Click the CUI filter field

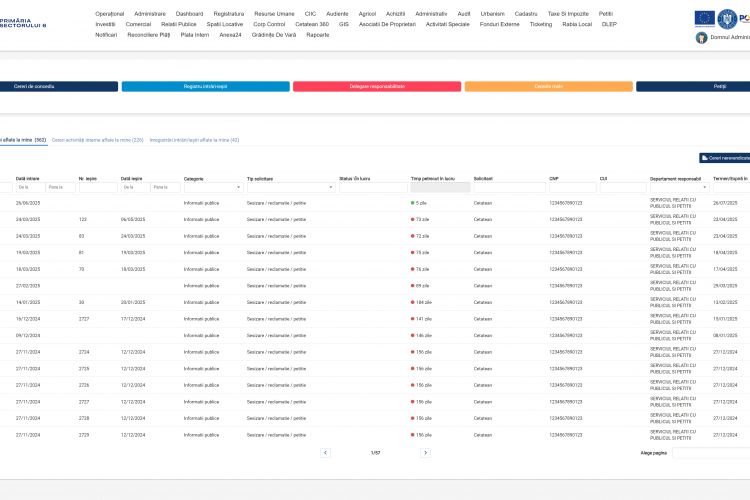(623, 188)
